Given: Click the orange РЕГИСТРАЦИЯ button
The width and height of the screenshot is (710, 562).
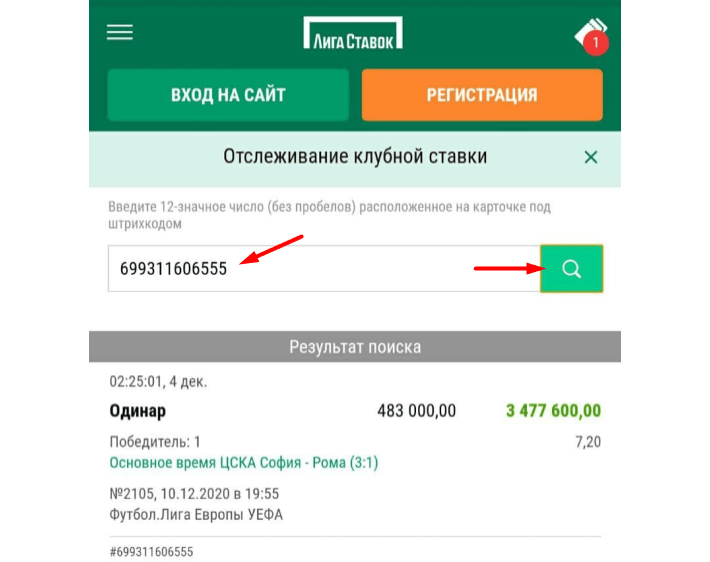Looking at the screenshot, I should click(x=482, y=95).
